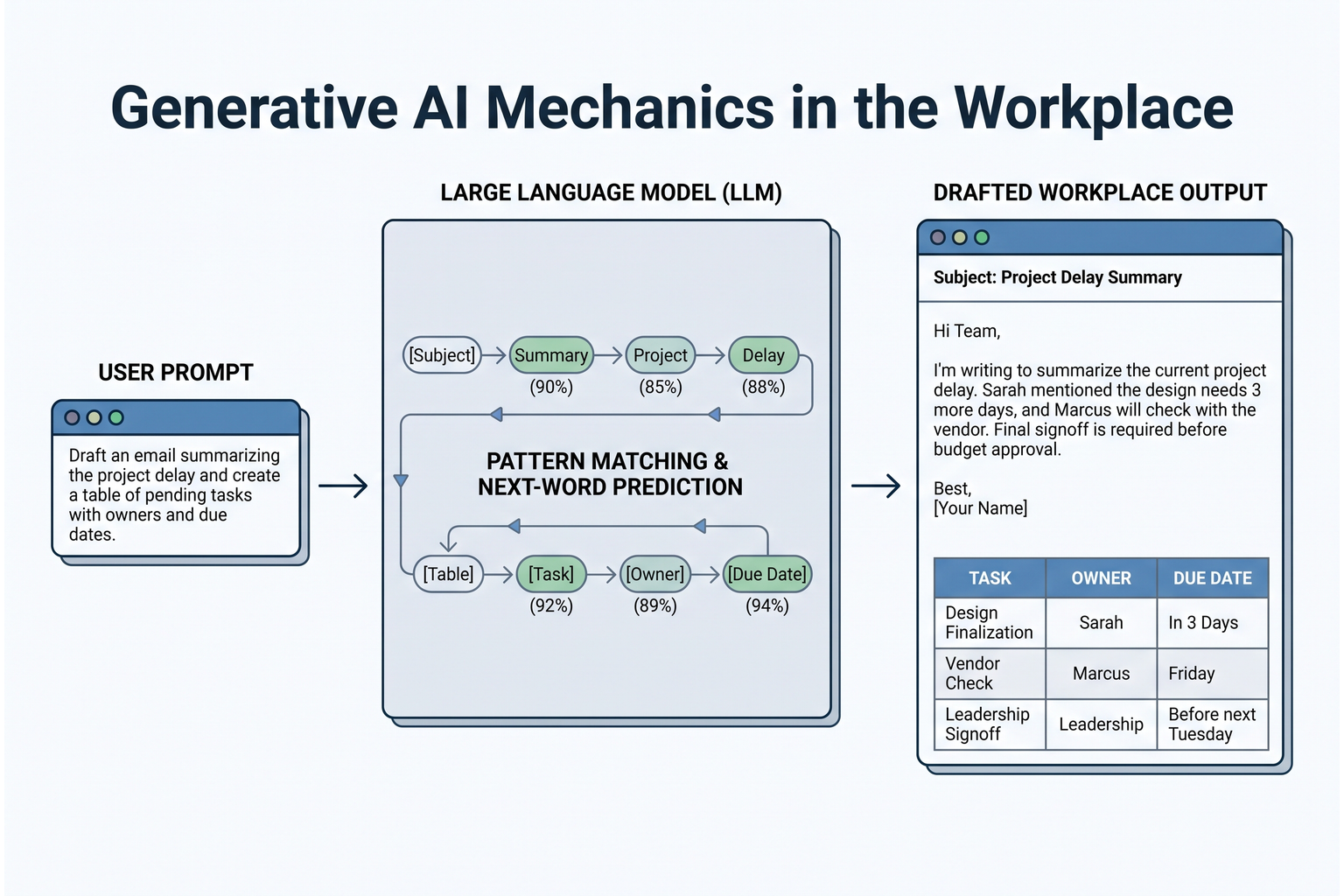Click the TASK column header

click(990, 578)
